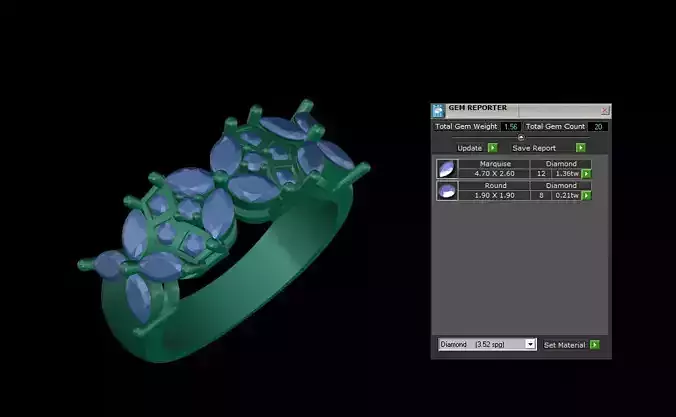
Task: Click the Total Gem Weight label
Action: [466, 126]
